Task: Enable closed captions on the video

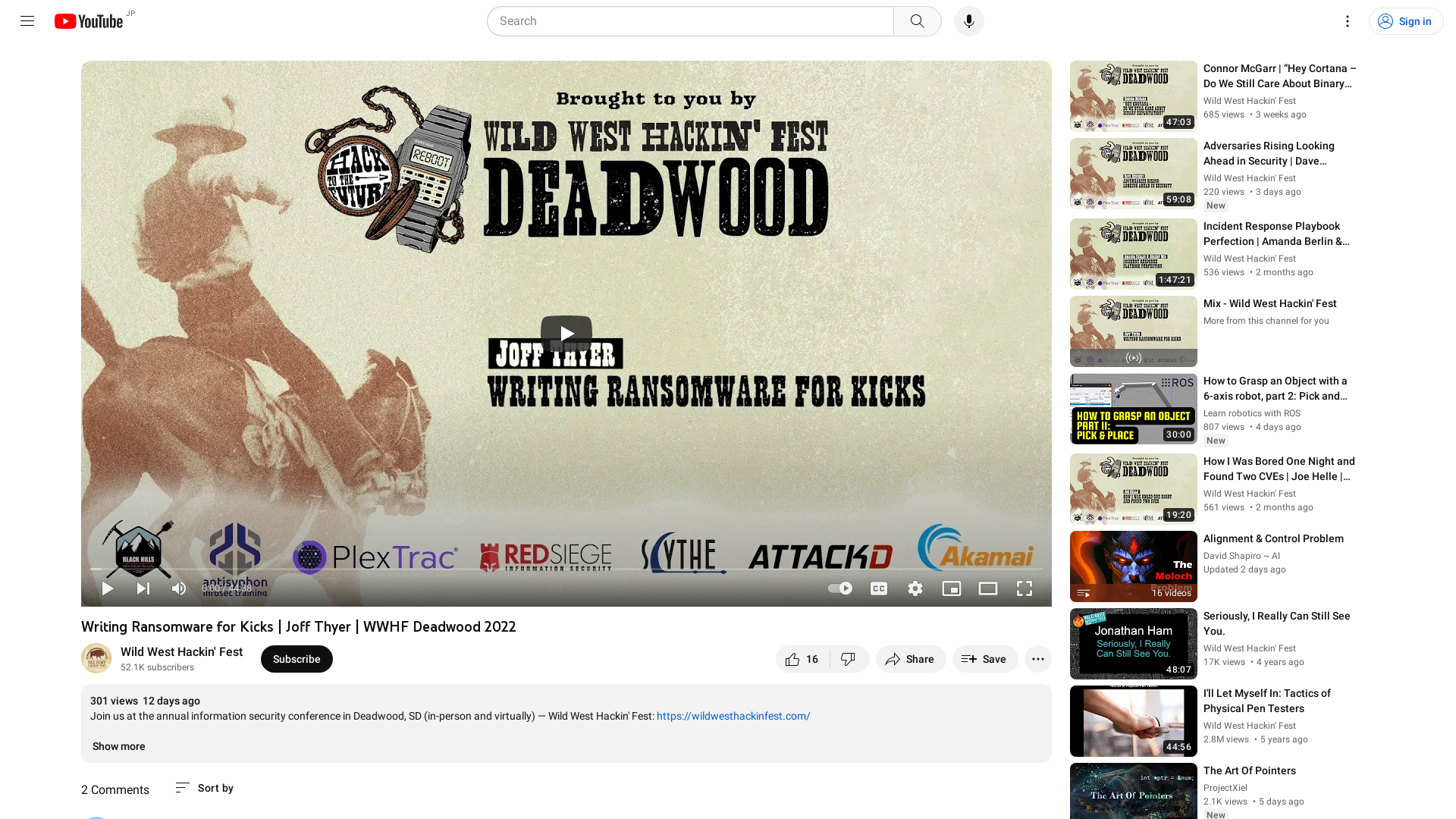Action: point(879,588)
